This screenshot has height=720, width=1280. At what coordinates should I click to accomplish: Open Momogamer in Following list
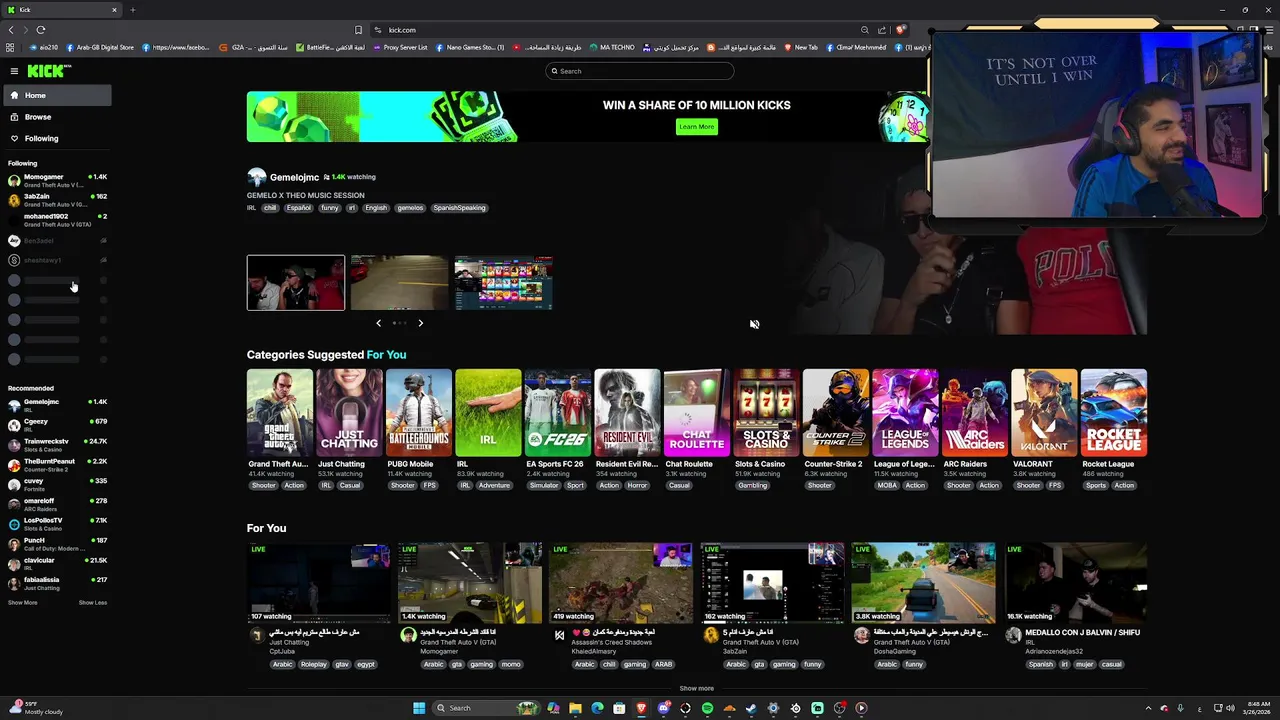click(57, 181)
